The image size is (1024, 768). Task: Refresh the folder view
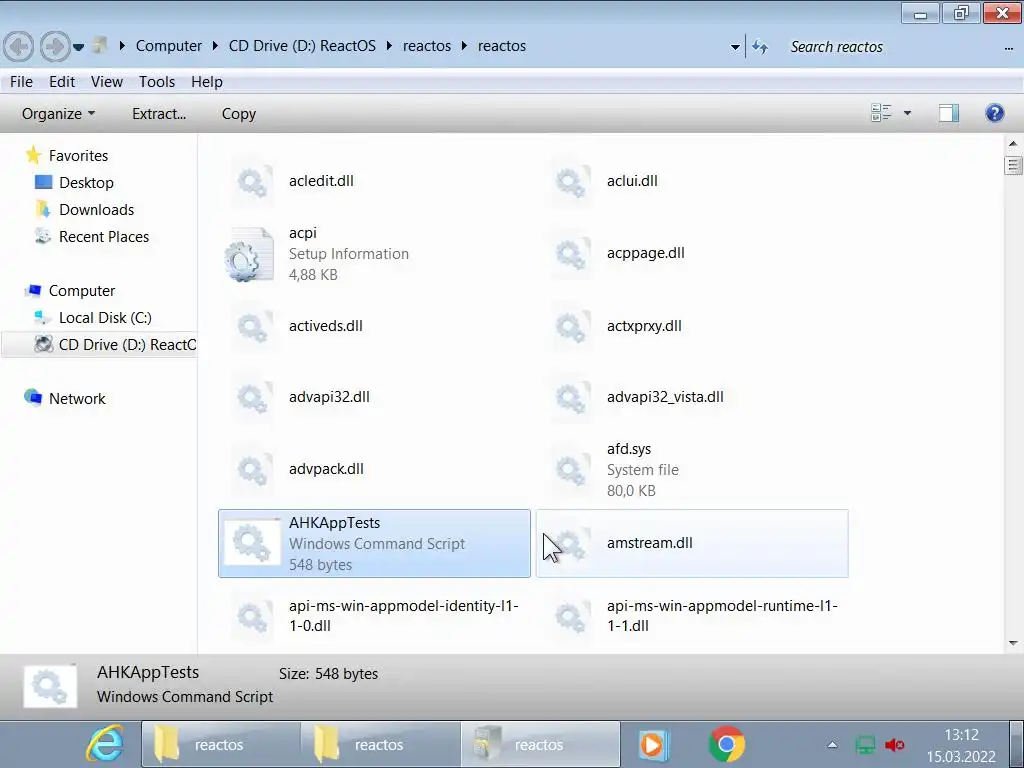(760, 47)
